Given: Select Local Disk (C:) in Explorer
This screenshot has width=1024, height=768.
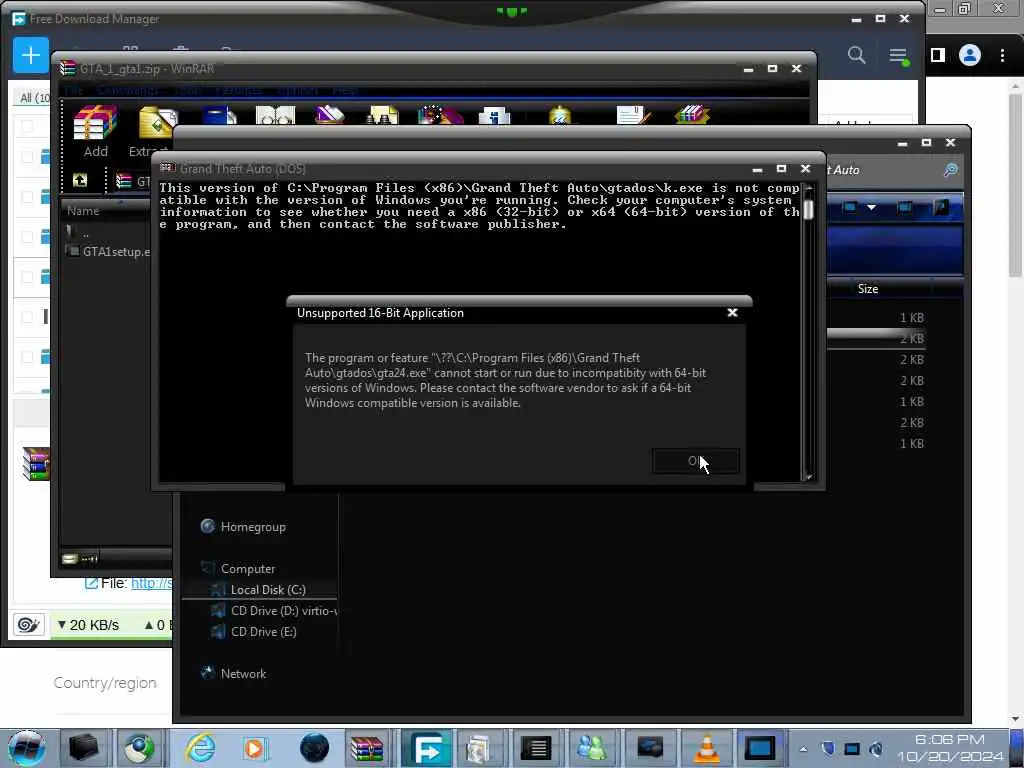Looking at the screenshot, I should [x=268, y=590].
